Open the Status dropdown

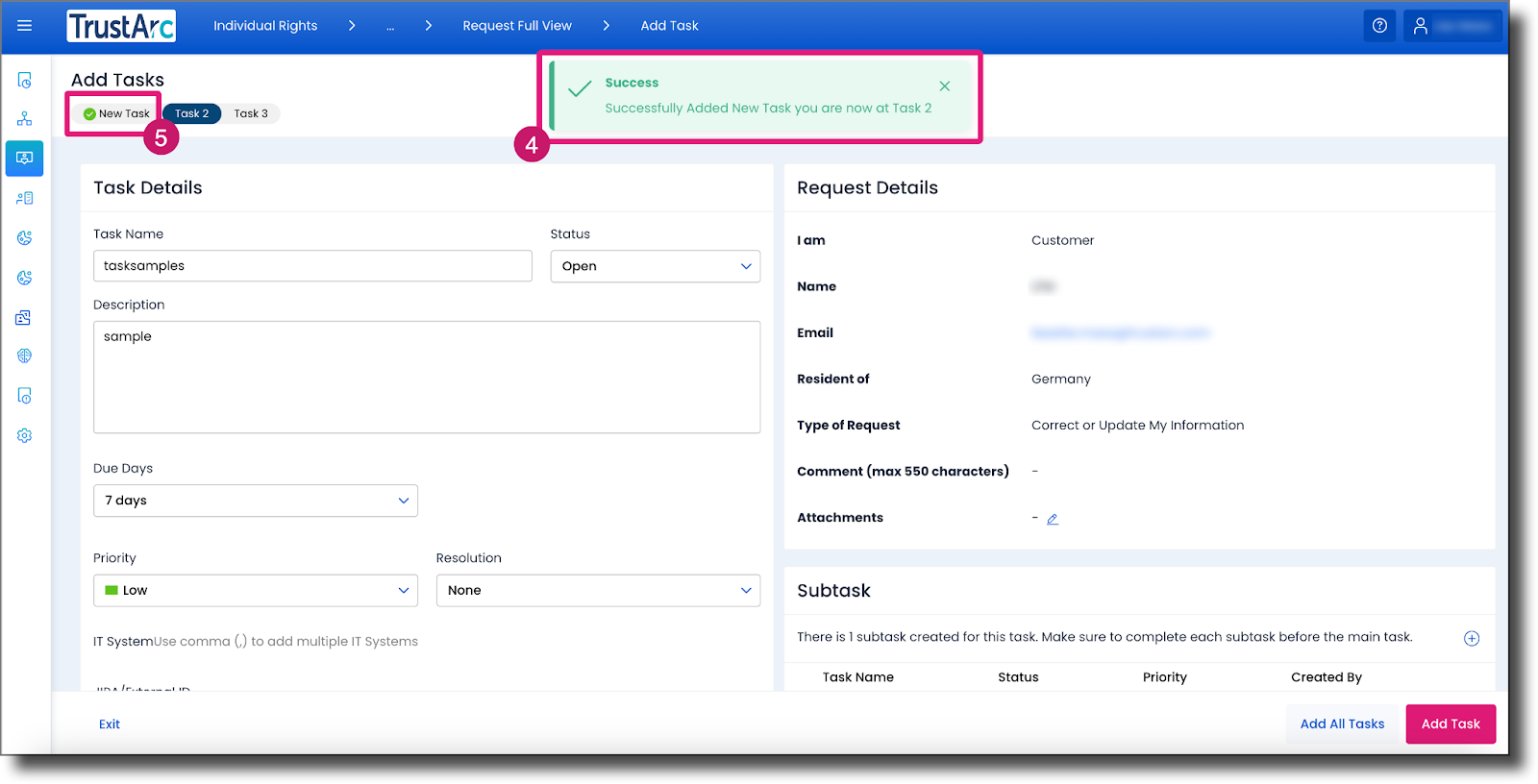[656, 266]
